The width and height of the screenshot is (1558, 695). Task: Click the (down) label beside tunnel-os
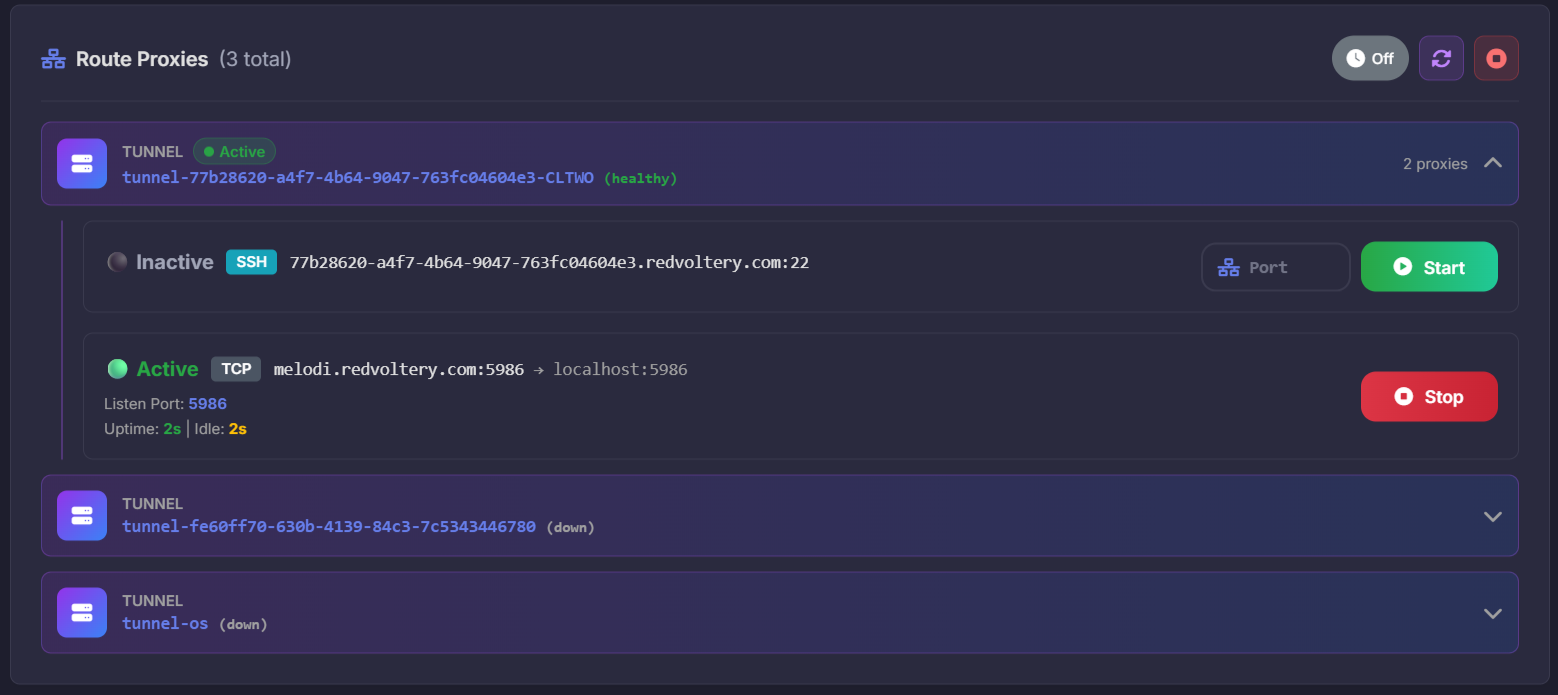[243, 624]
